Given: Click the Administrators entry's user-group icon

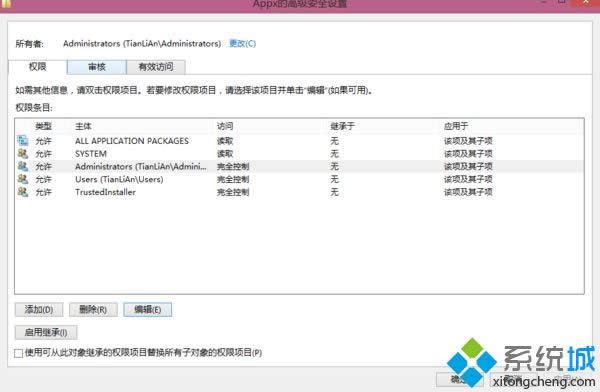Looking at the screenshot, I should 23,166.
